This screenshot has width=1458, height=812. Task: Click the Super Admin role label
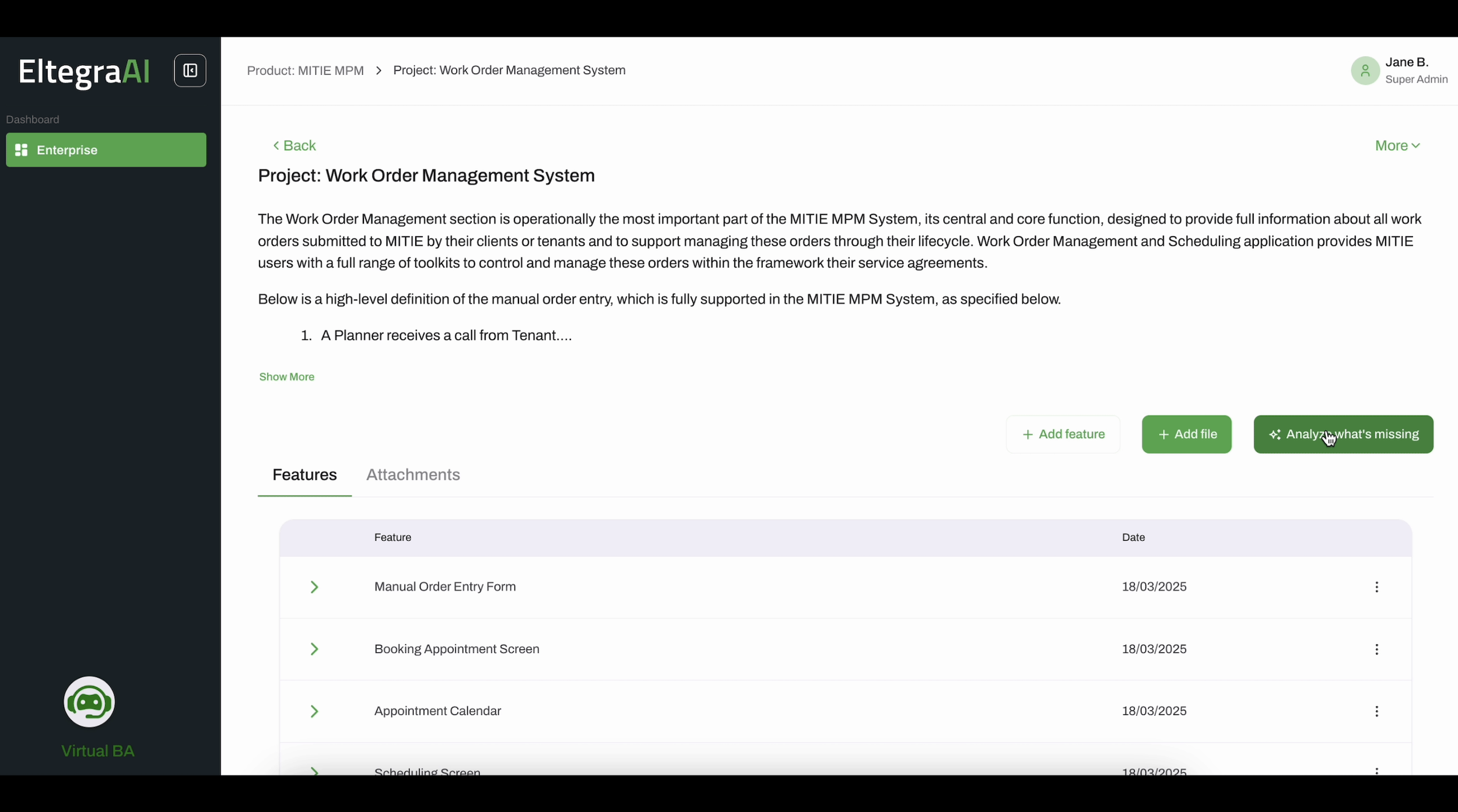(1417, 79)
